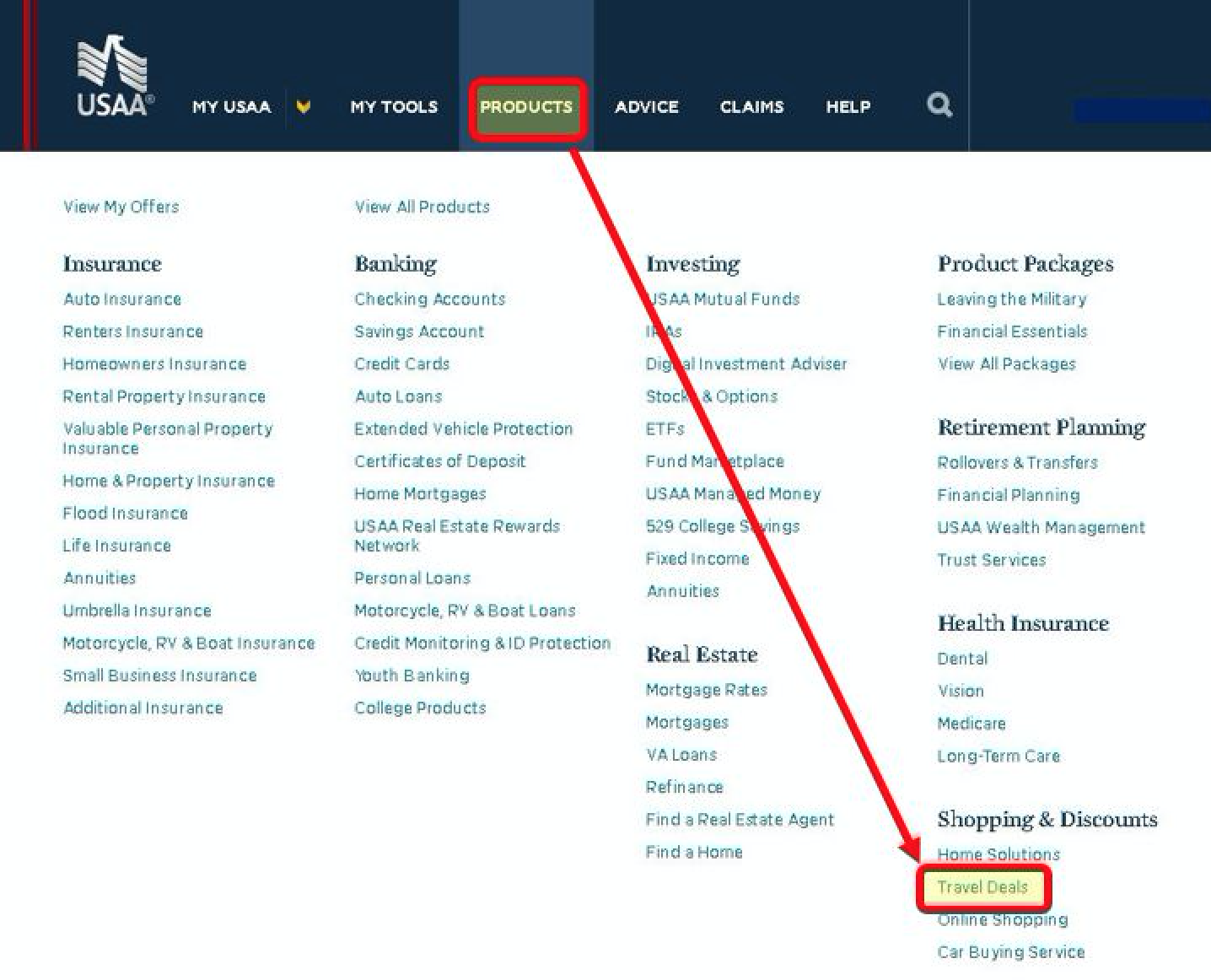Open Certificates of Deposit link
The height and width of the screenshot is (980, 1211).
tap(440, 461)
